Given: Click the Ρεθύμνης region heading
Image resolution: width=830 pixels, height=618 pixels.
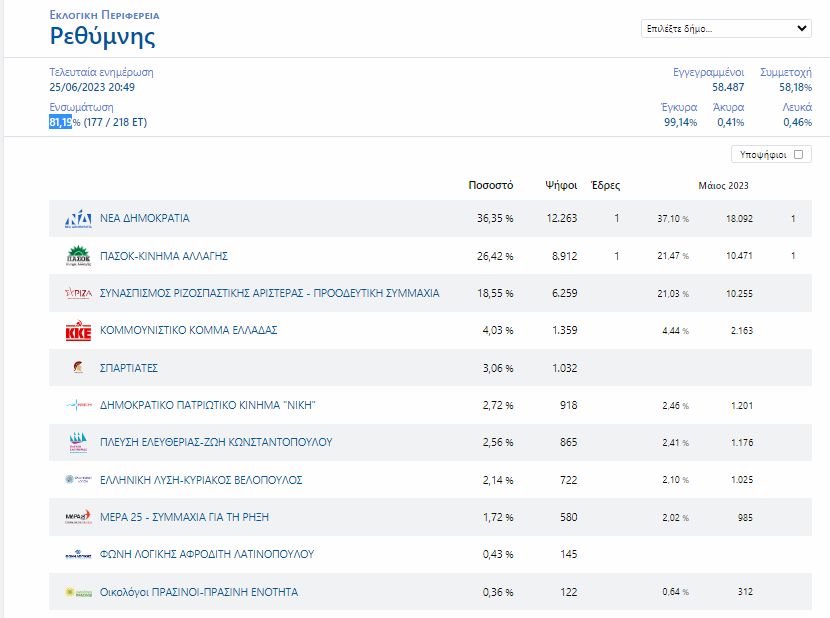Looking at the screenshot, I should (103, 37).
